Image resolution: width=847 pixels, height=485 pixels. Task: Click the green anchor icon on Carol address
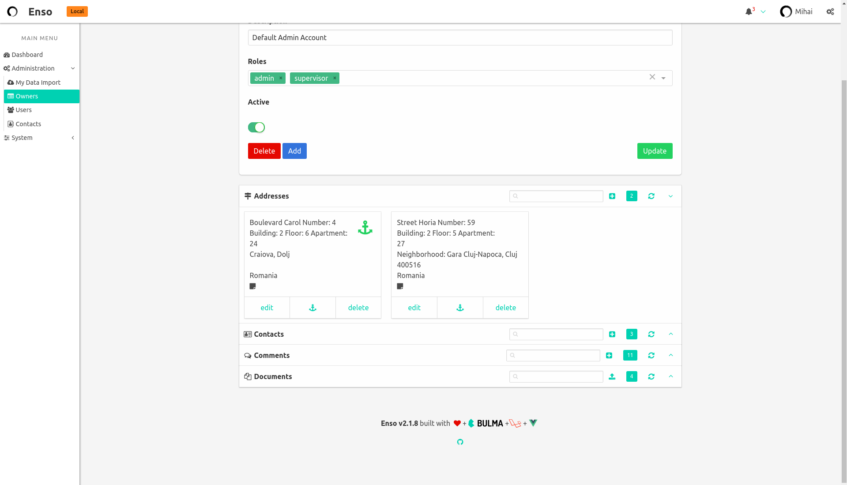(x=365, y=227)
